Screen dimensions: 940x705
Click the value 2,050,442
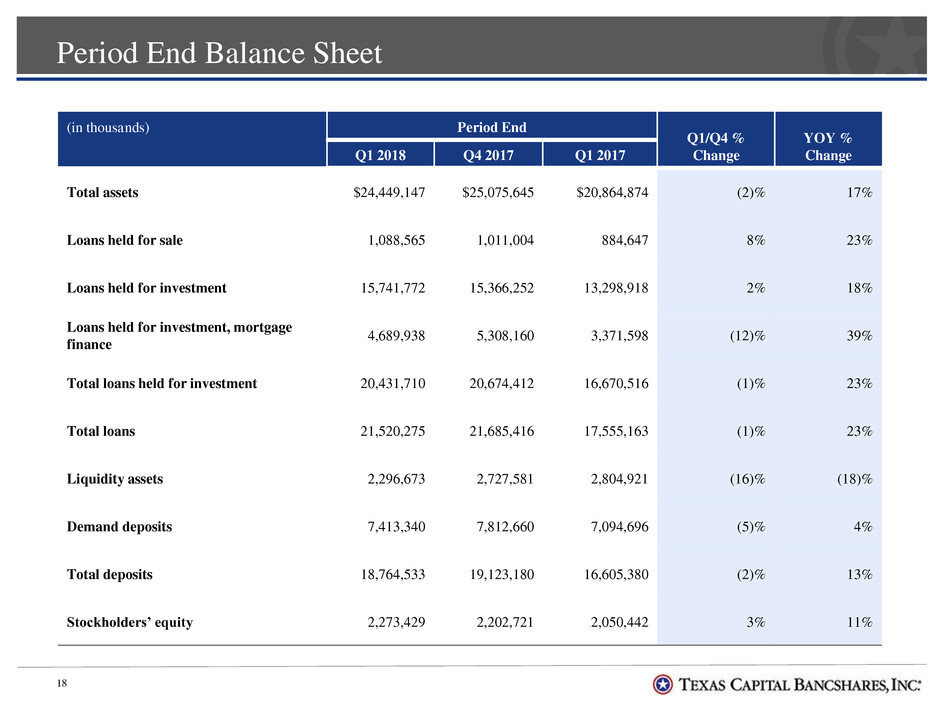click(x=620, y=622)
